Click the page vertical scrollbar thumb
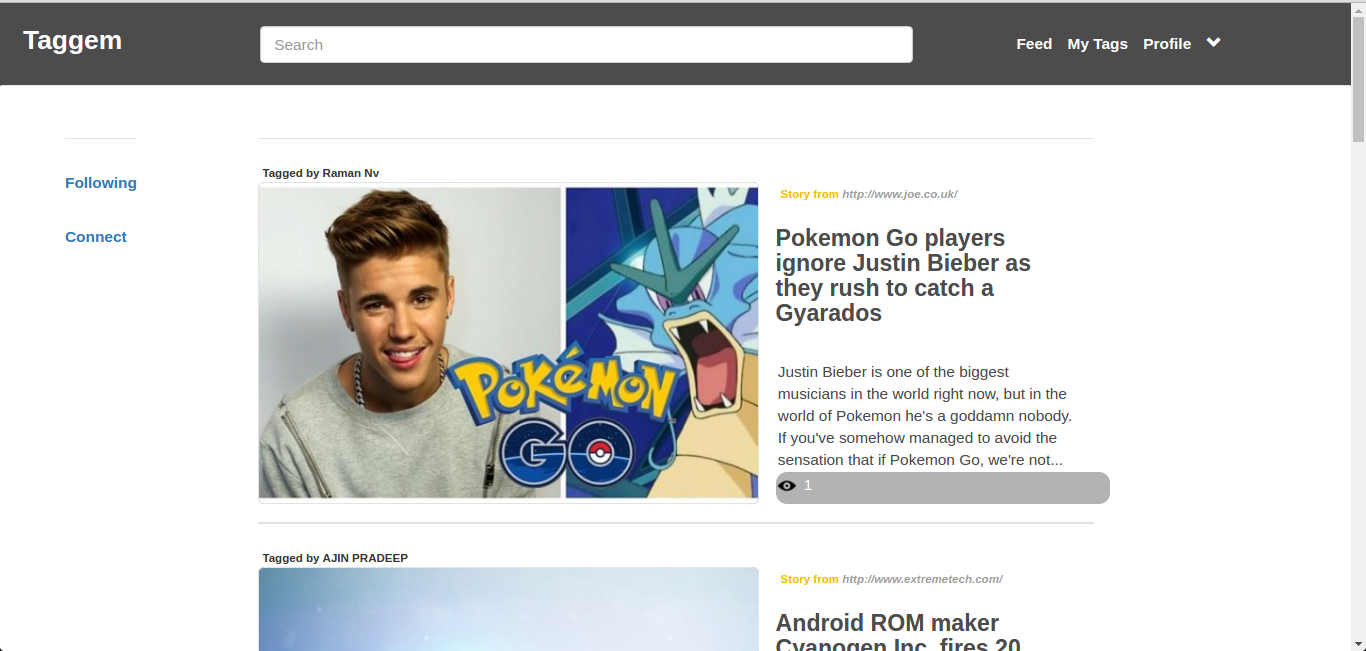 click(x=1358, y=80)
